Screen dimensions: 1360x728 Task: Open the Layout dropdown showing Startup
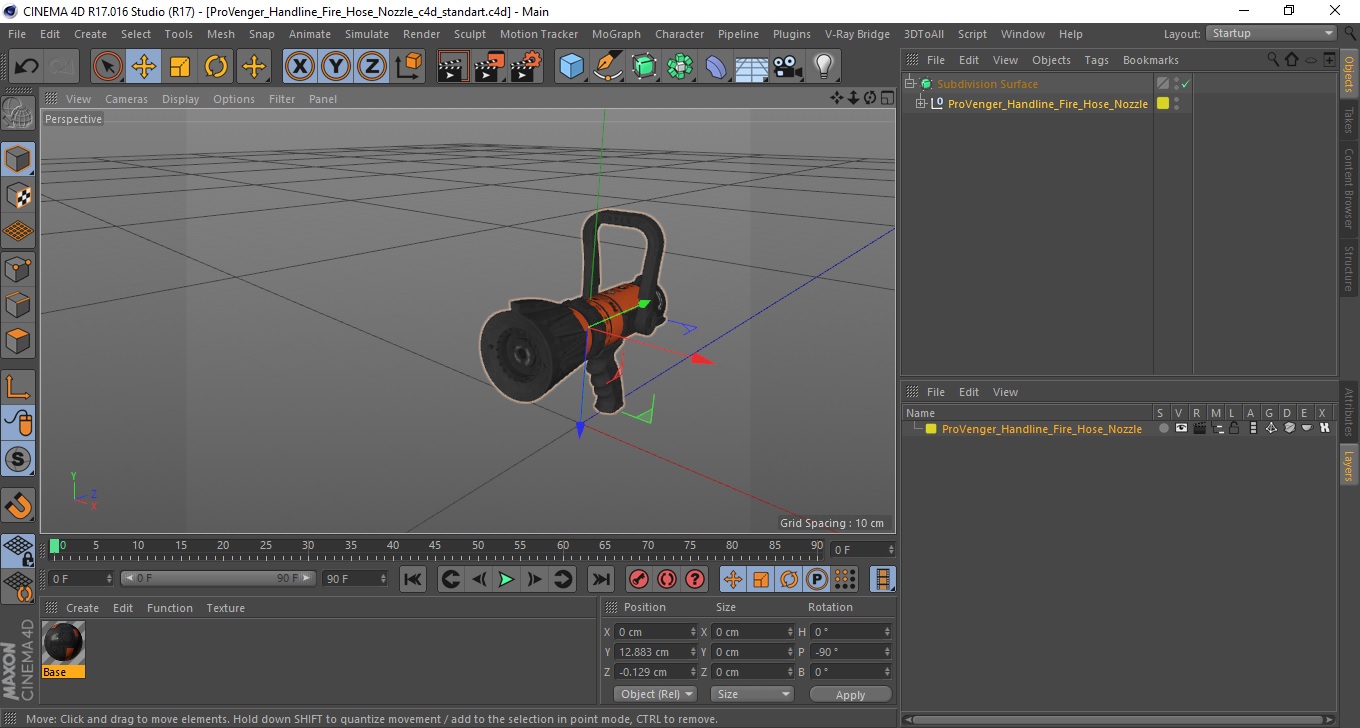tap(1271, 33)
